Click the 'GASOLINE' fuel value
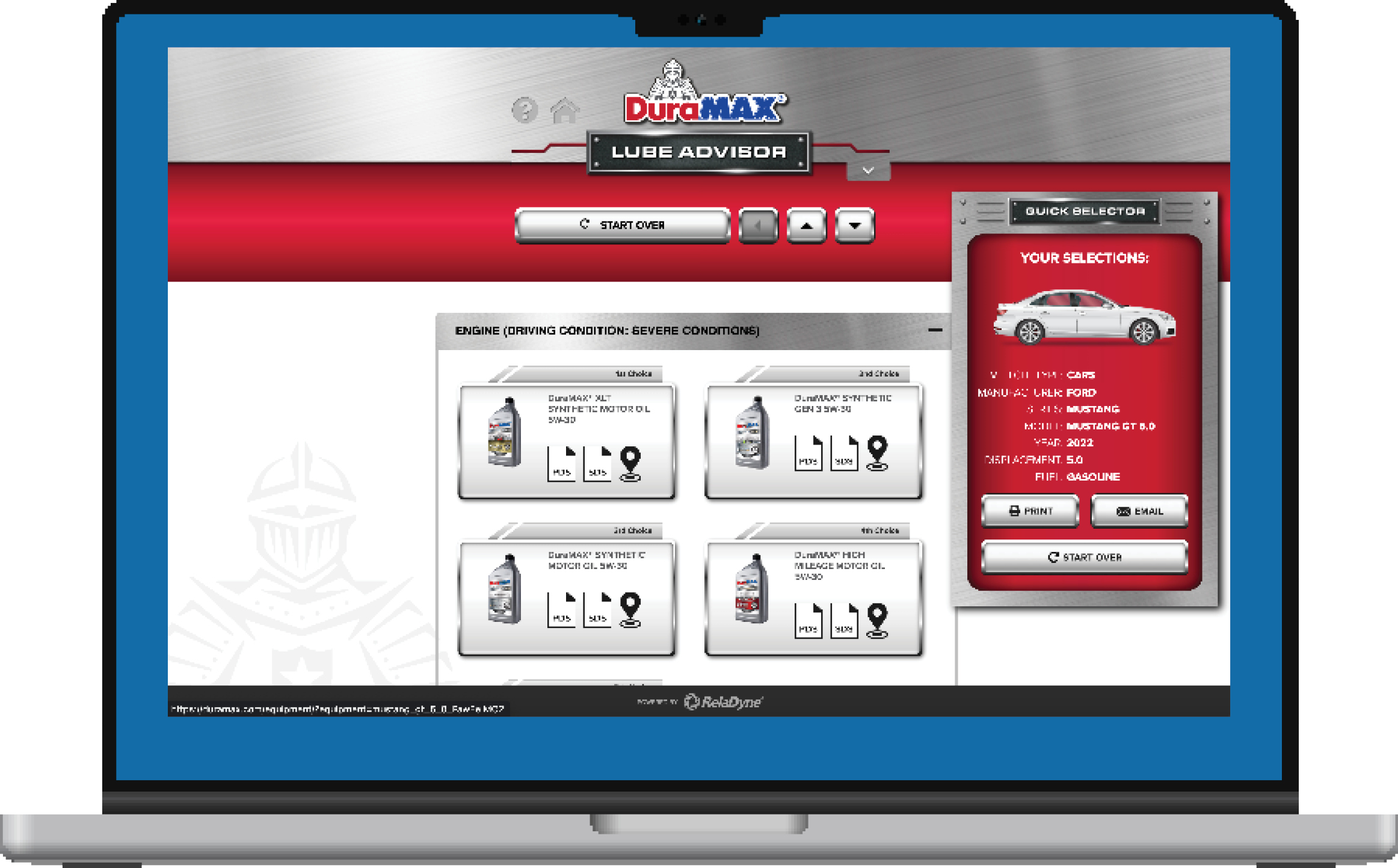This screenshot has width=1398, height=868. (x=1093, y=476)
